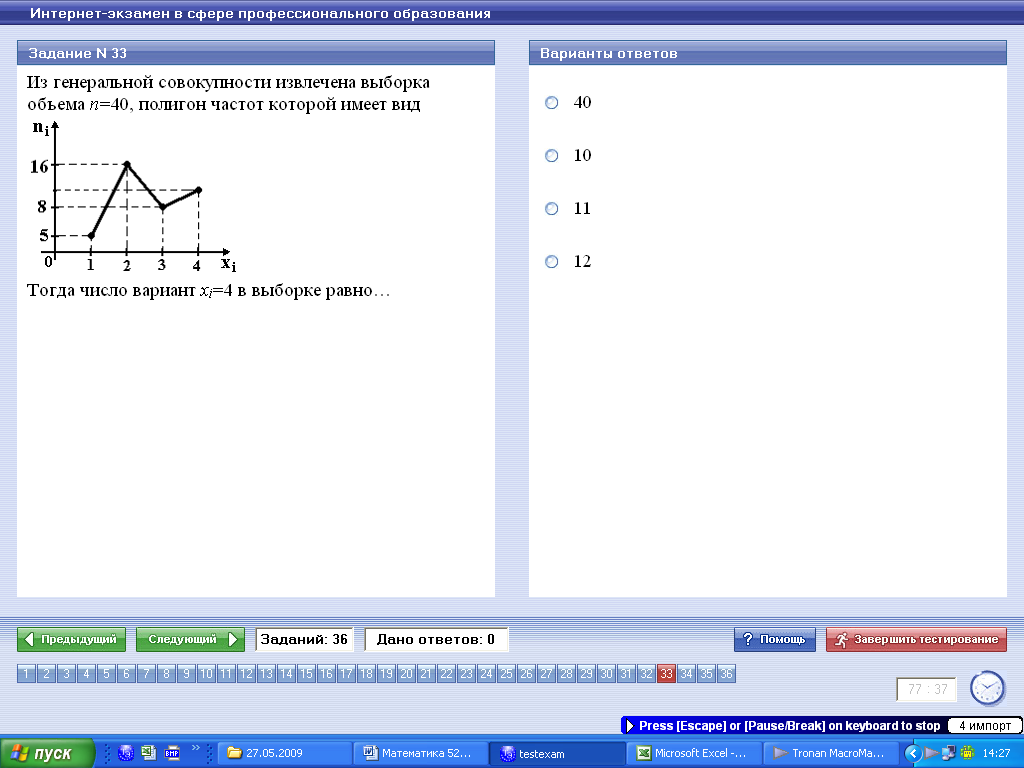Expand hidden system tray icons arrow
The width and height of the screenshot is (1024, 768).
click(912, 753)
